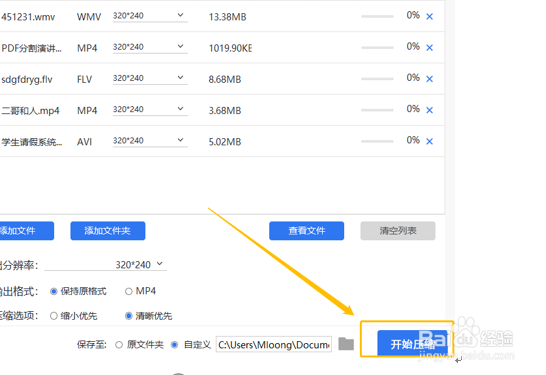This screenshot has height=375, width=546.
Task: Select 自定义 save location option
Action: point(174,345)
